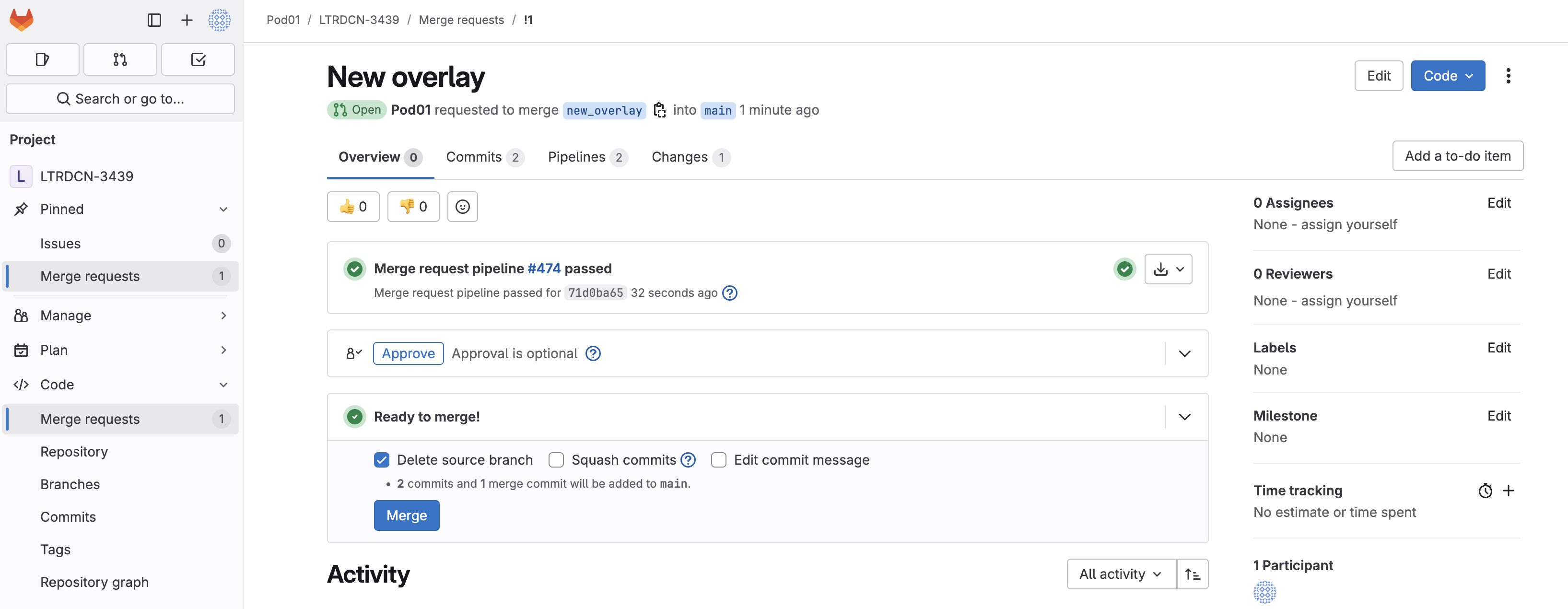Switch to the Commits tab

click(x=484, y=157)
